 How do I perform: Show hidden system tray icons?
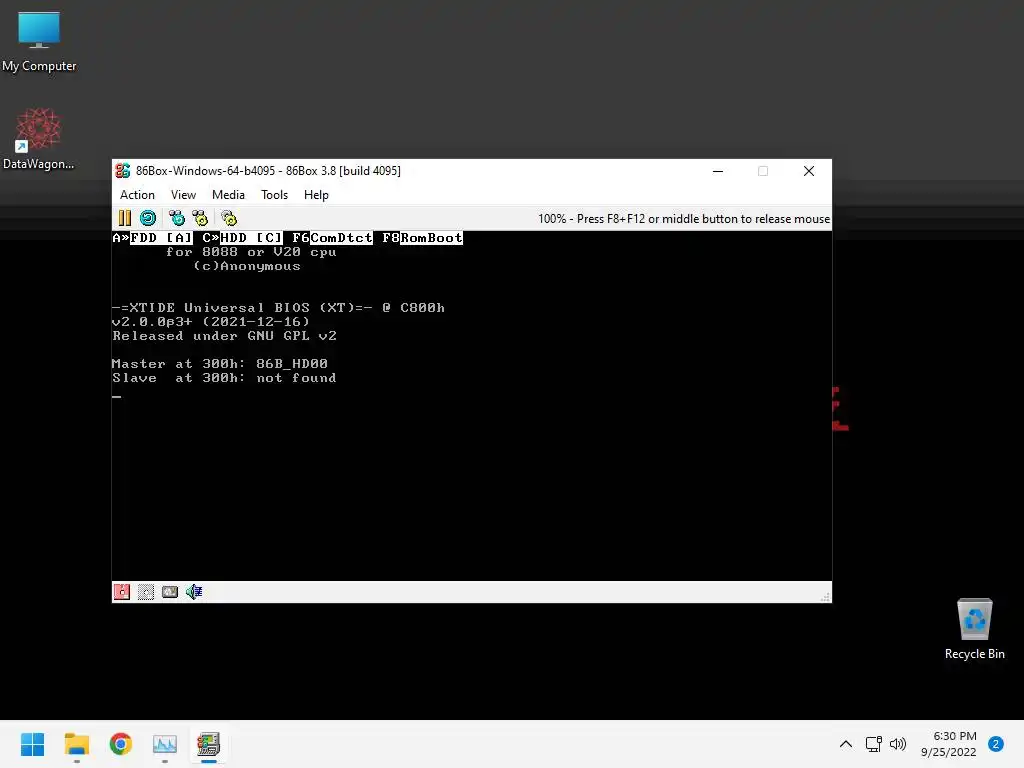point(846,744)
